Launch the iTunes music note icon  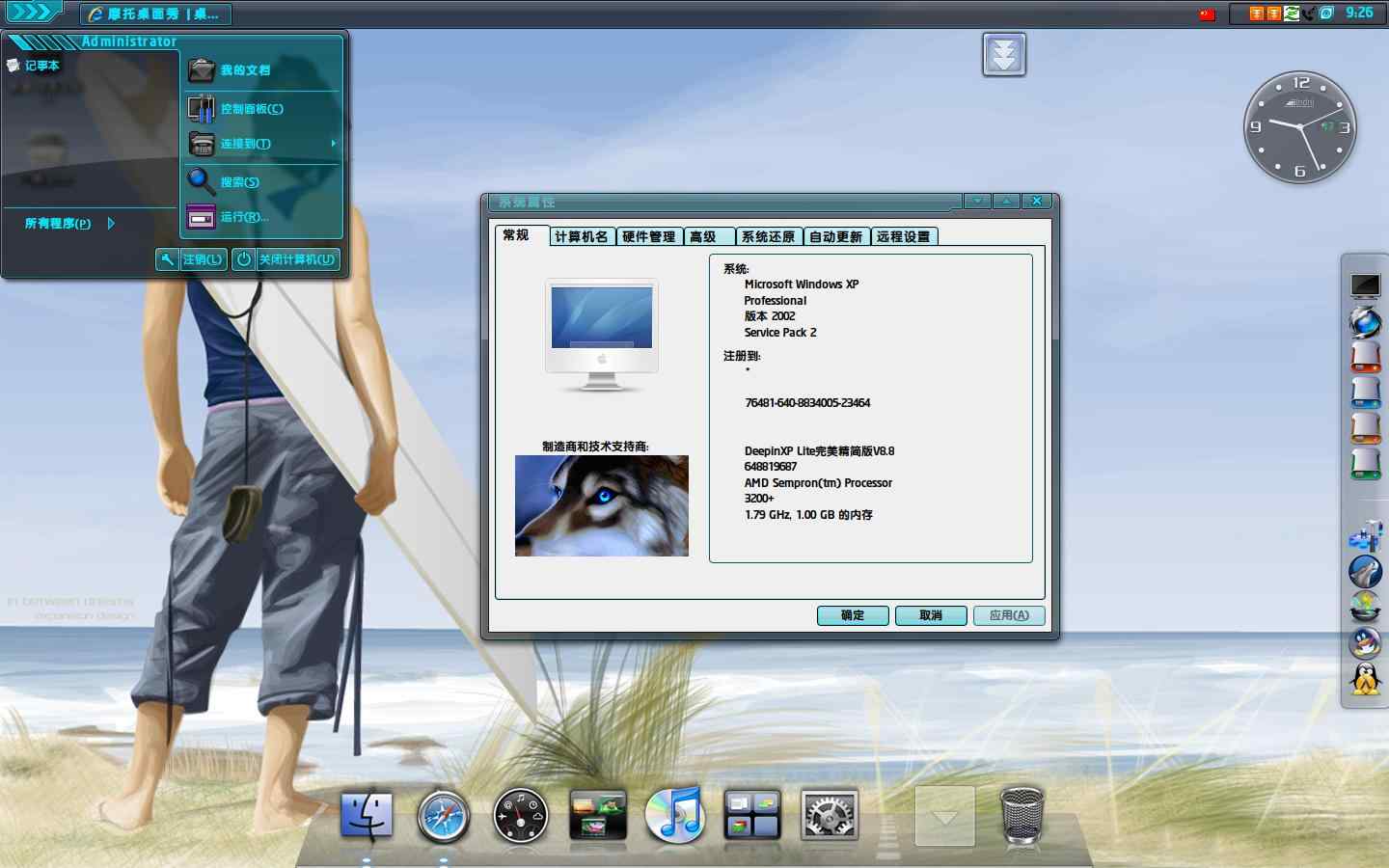(675, 815)
